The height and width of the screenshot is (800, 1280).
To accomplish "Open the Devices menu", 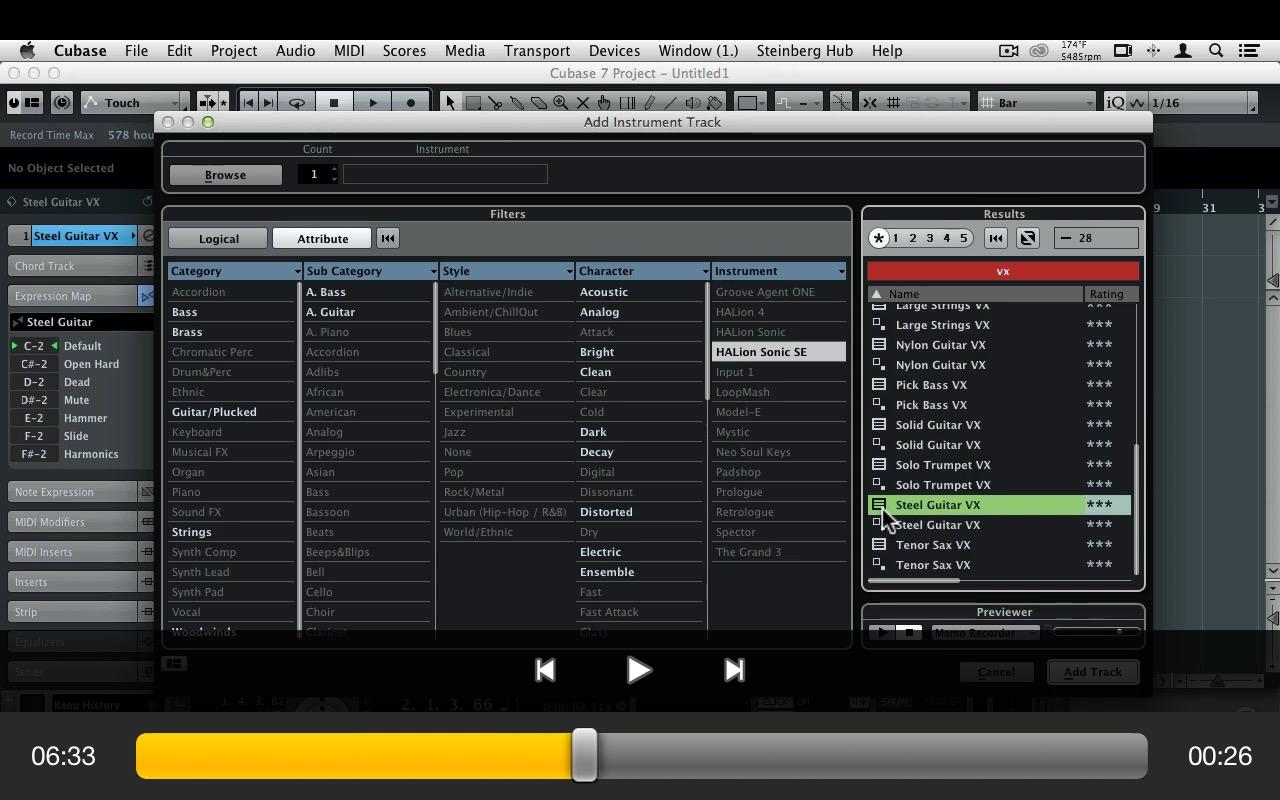I will (614, 50).
